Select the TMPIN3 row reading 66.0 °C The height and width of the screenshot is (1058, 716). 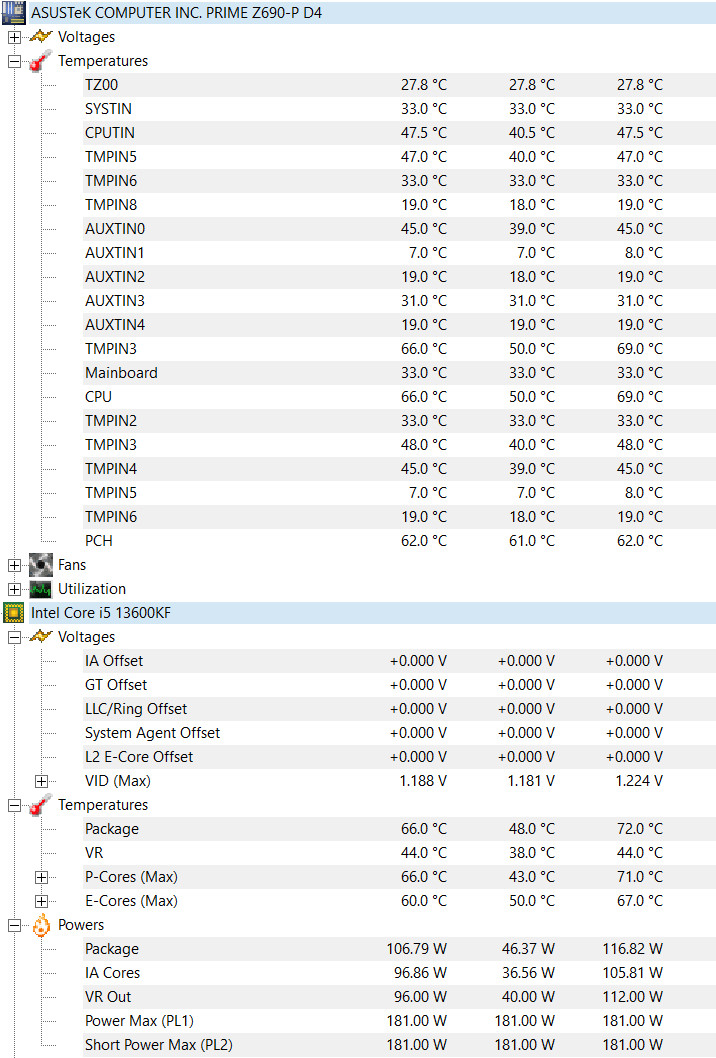[399, 349]
